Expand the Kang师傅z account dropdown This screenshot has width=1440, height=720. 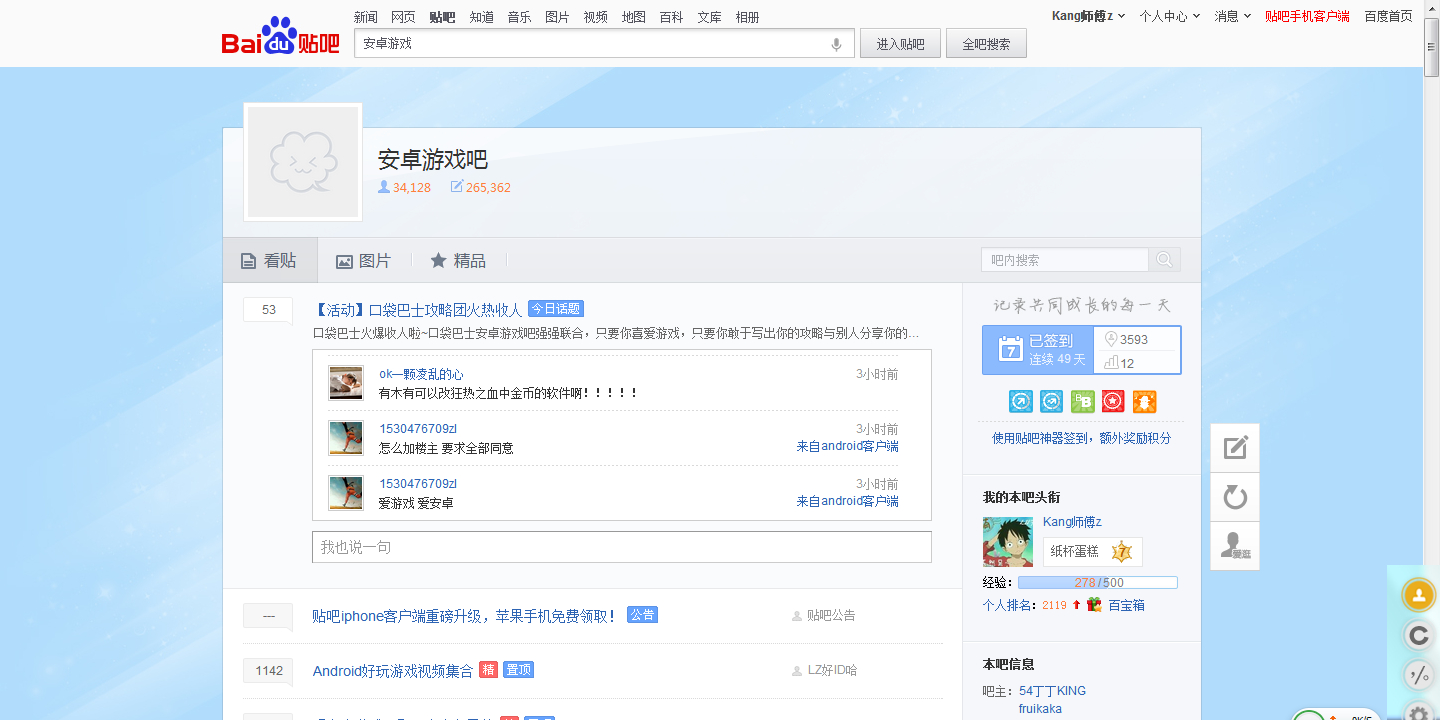coord(1089,16)
